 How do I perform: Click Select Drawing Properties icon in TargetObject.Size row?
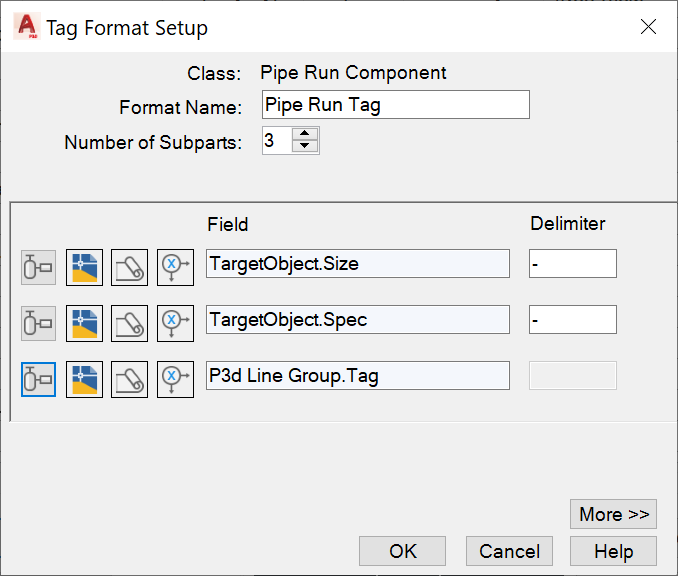[x=84, y=267]
